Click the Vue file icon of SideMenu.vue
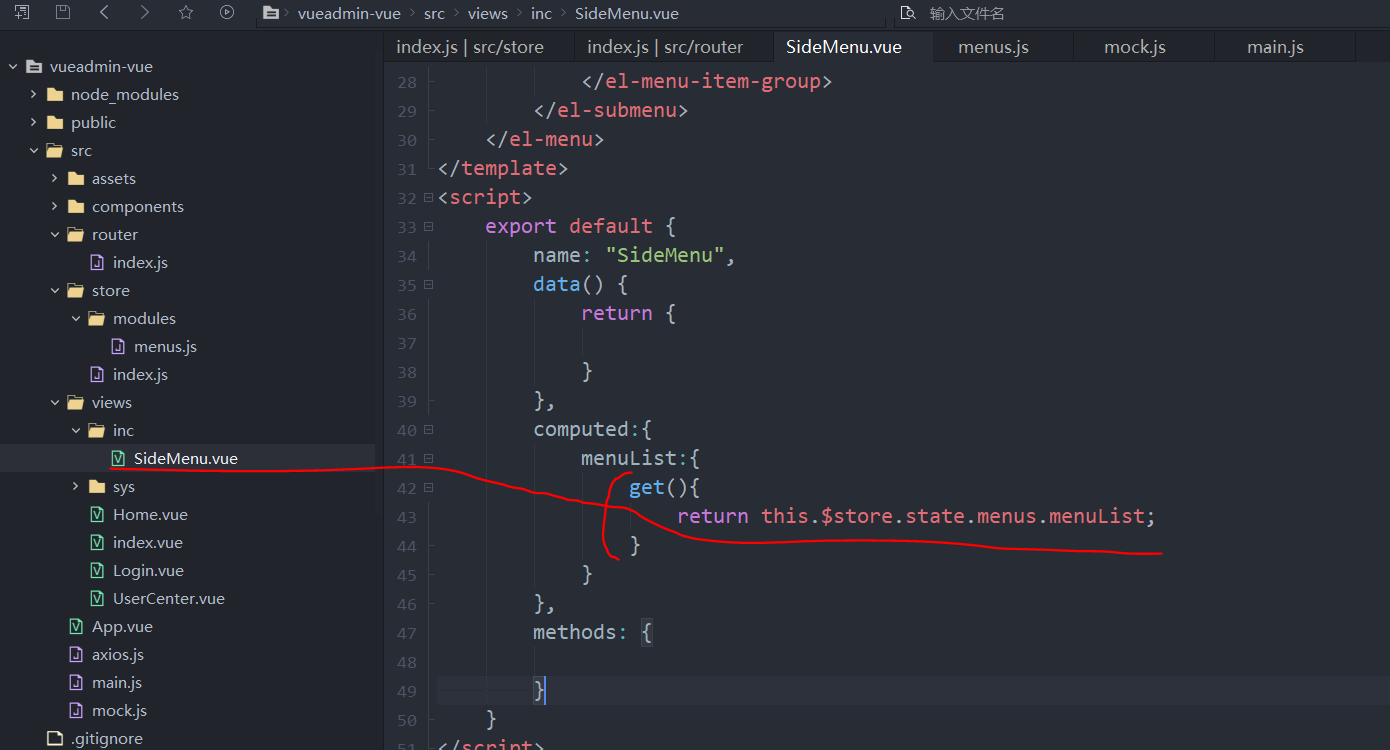 point(118,459)
